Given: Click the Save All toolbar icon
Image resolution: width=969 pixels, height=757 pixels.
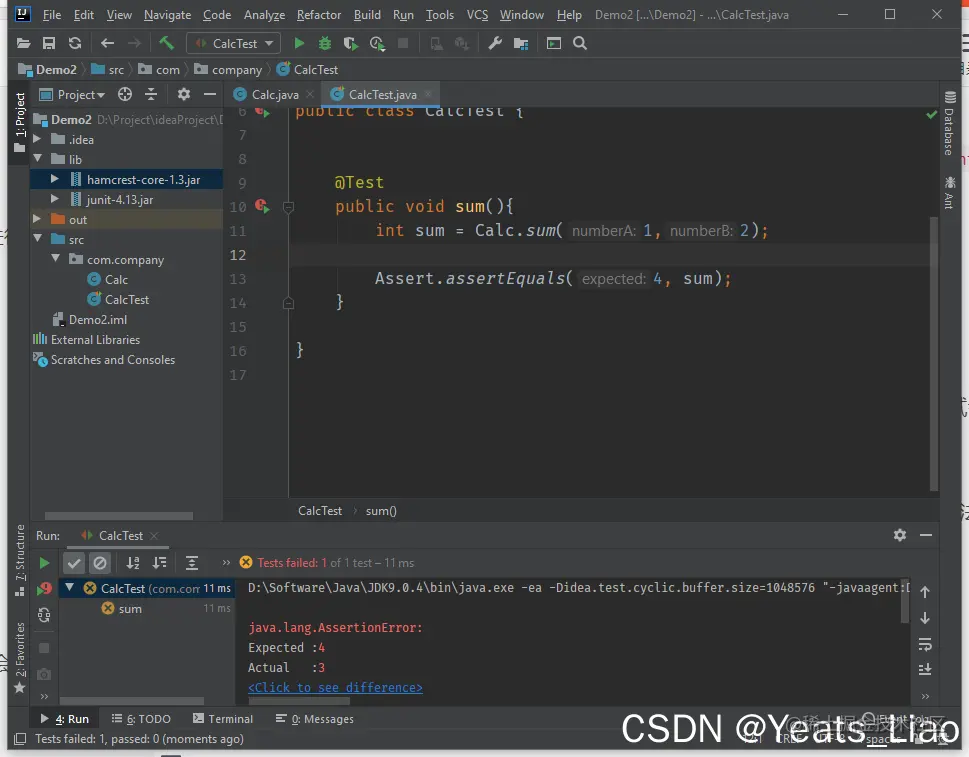Looking at the screenshot, I should [x=49, y=43].
